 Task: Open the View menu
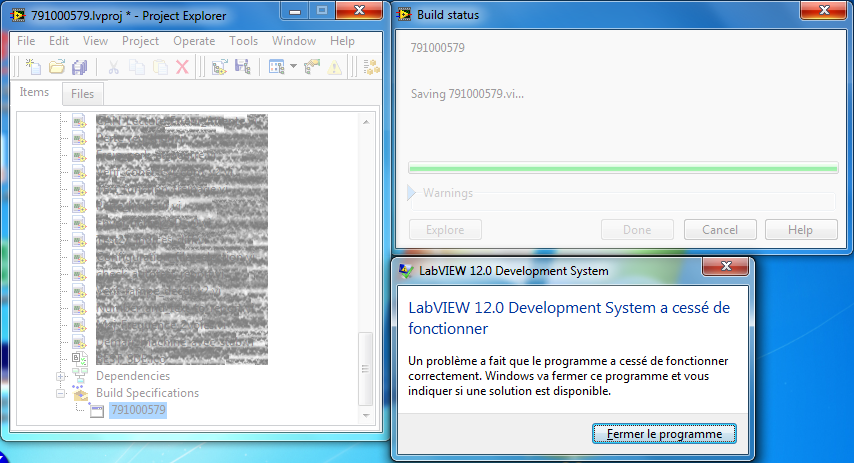pos(95,41)
